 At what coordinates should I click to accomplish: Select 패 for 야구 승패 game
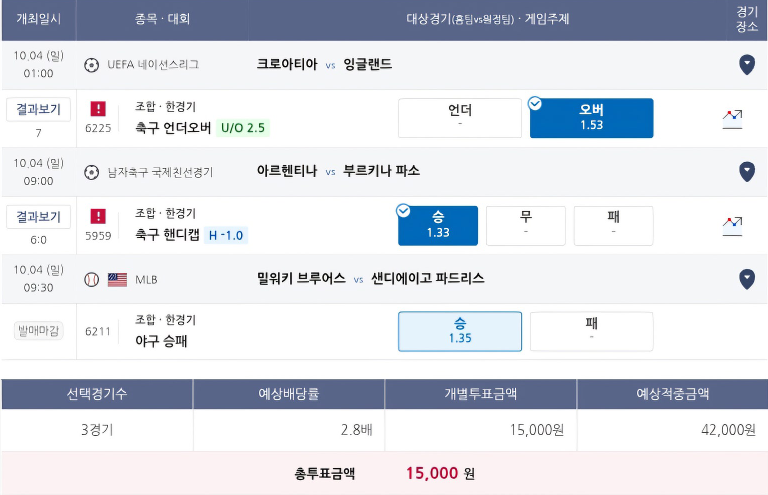coord(591,331)
